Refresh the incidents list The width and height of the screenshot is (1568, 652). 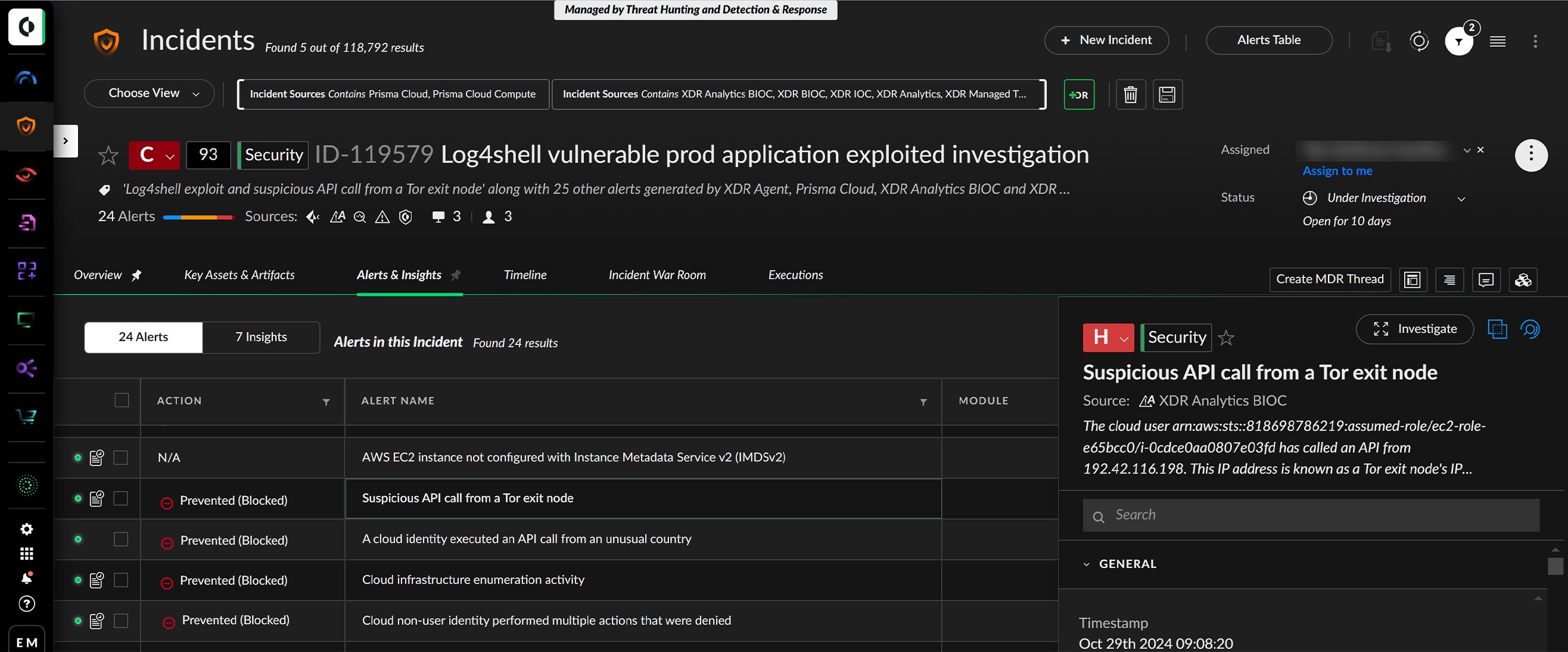tap(1419, 40)
